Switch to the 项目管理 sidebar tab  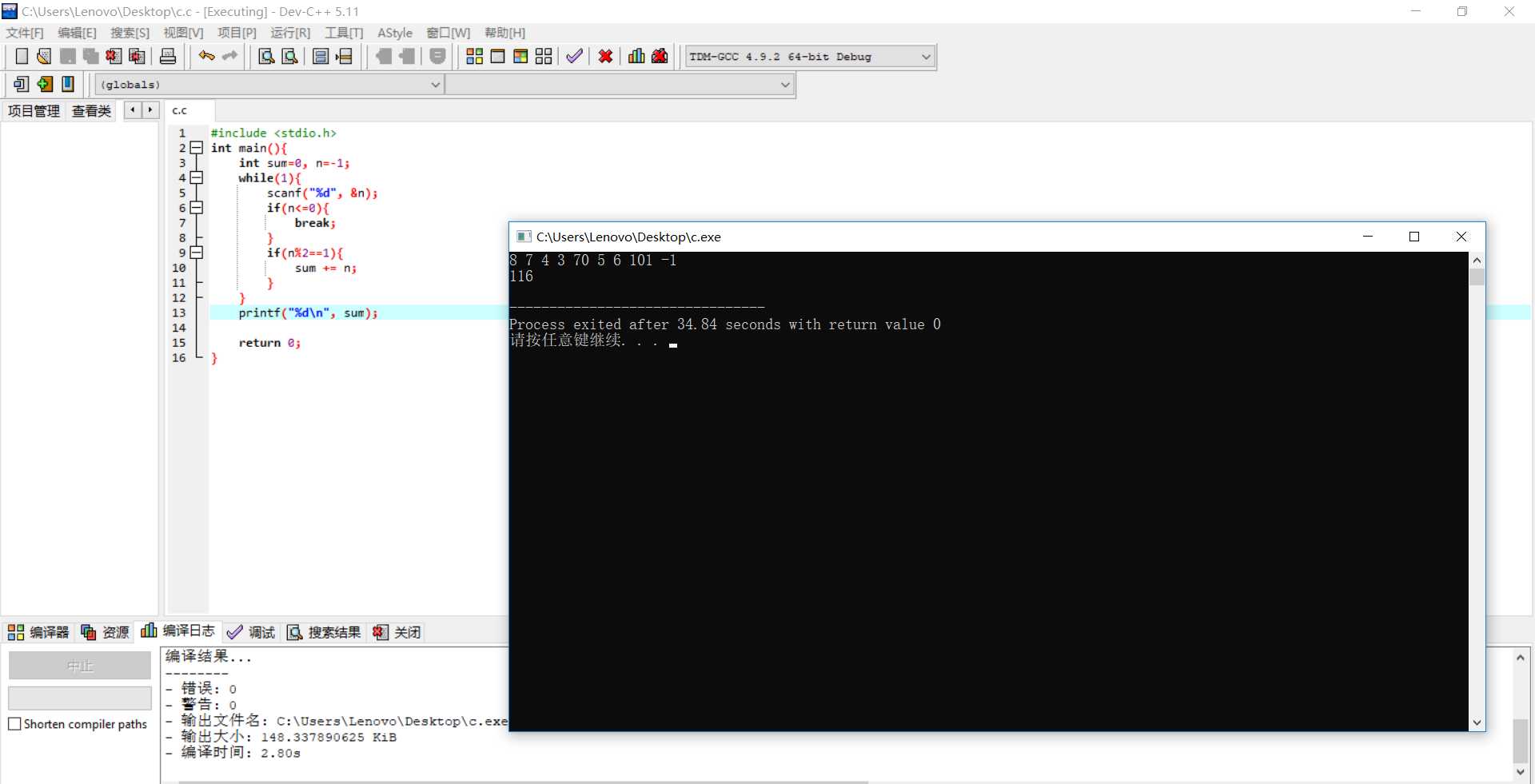34,111
